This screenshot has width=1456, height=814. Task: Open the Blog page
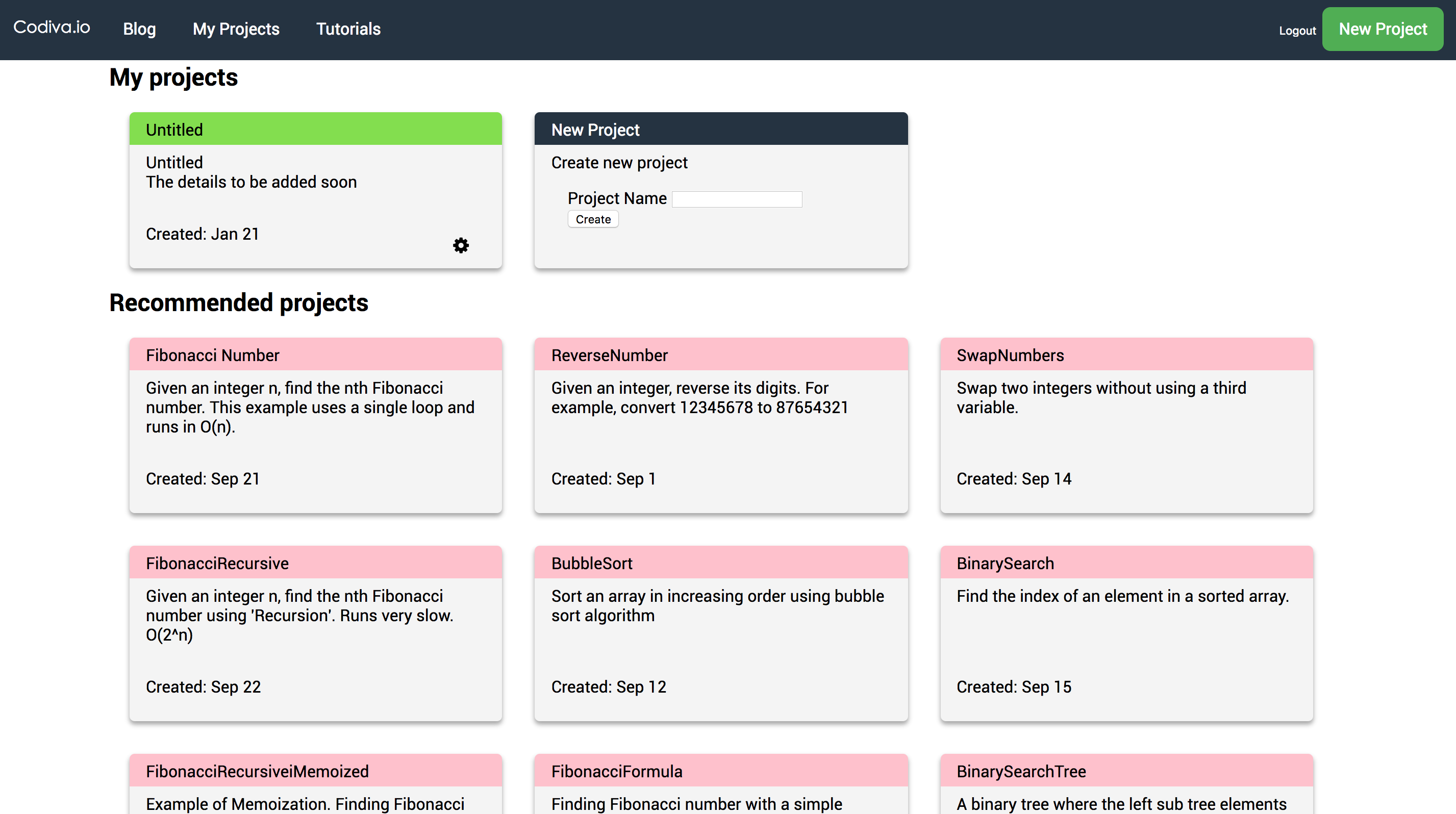139,29
